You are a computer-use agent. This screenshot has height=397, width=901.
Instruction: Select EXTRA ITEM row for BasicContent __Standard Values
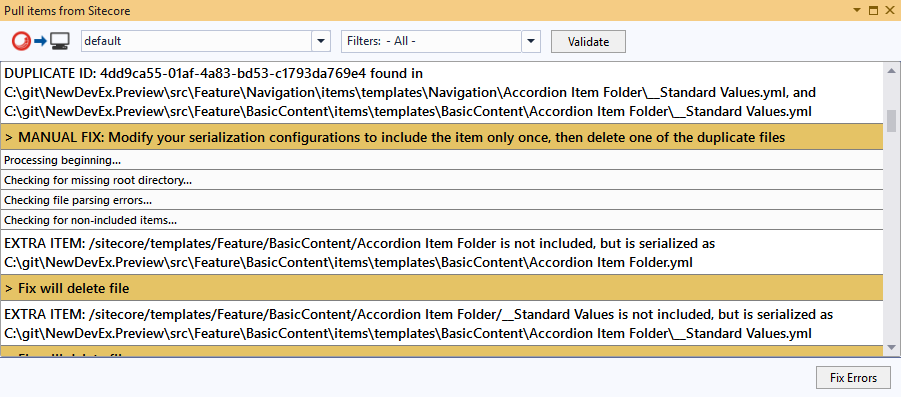[x=442, y=323]
